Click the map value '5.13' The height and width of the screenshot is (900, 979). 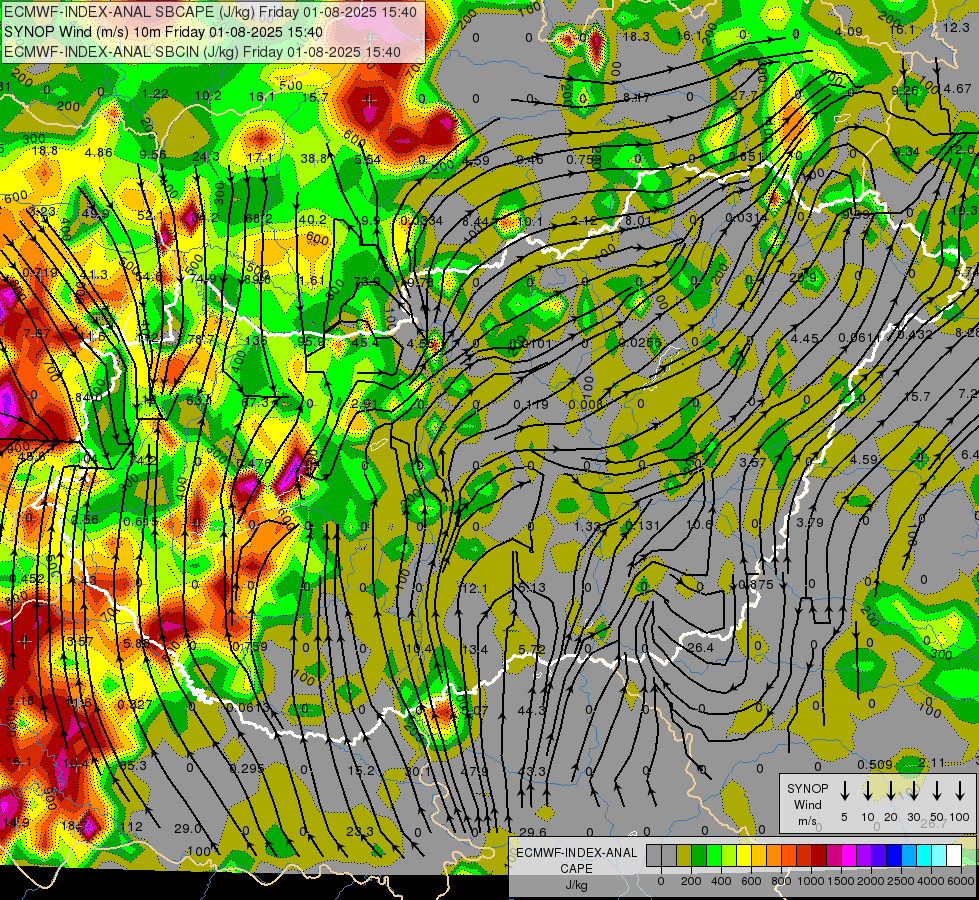[532, 588]
